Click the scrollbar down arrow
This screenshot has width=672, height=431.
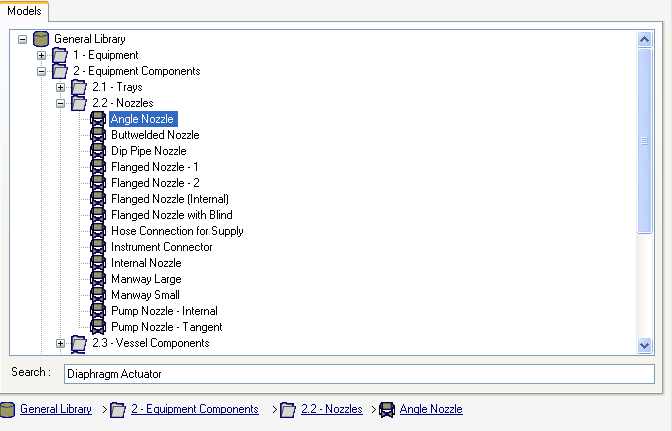point(645,345)
